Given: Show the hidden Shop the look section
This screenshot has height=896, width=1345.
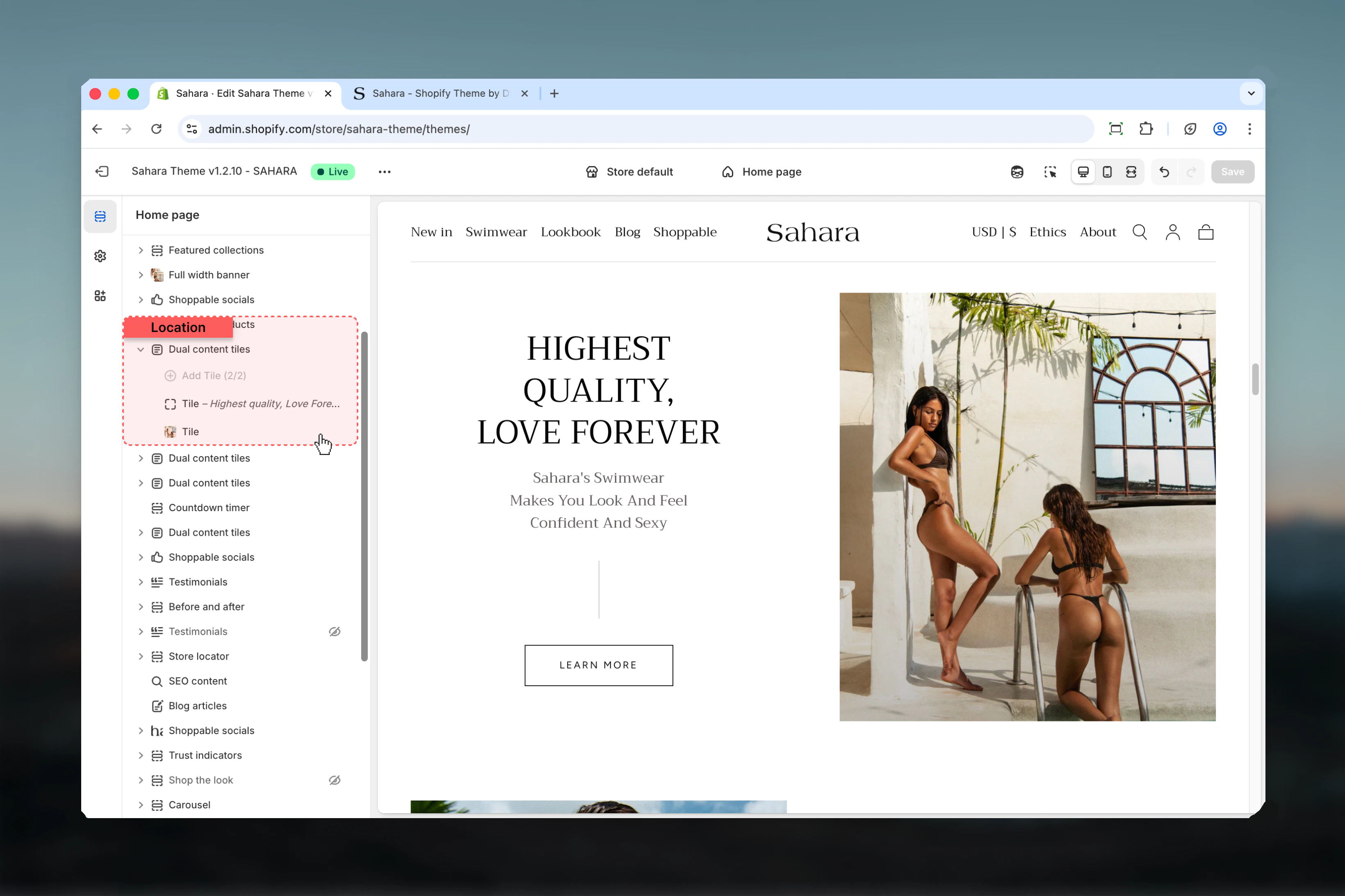Looking at the screenshot, I should click(x=335, y=780).
